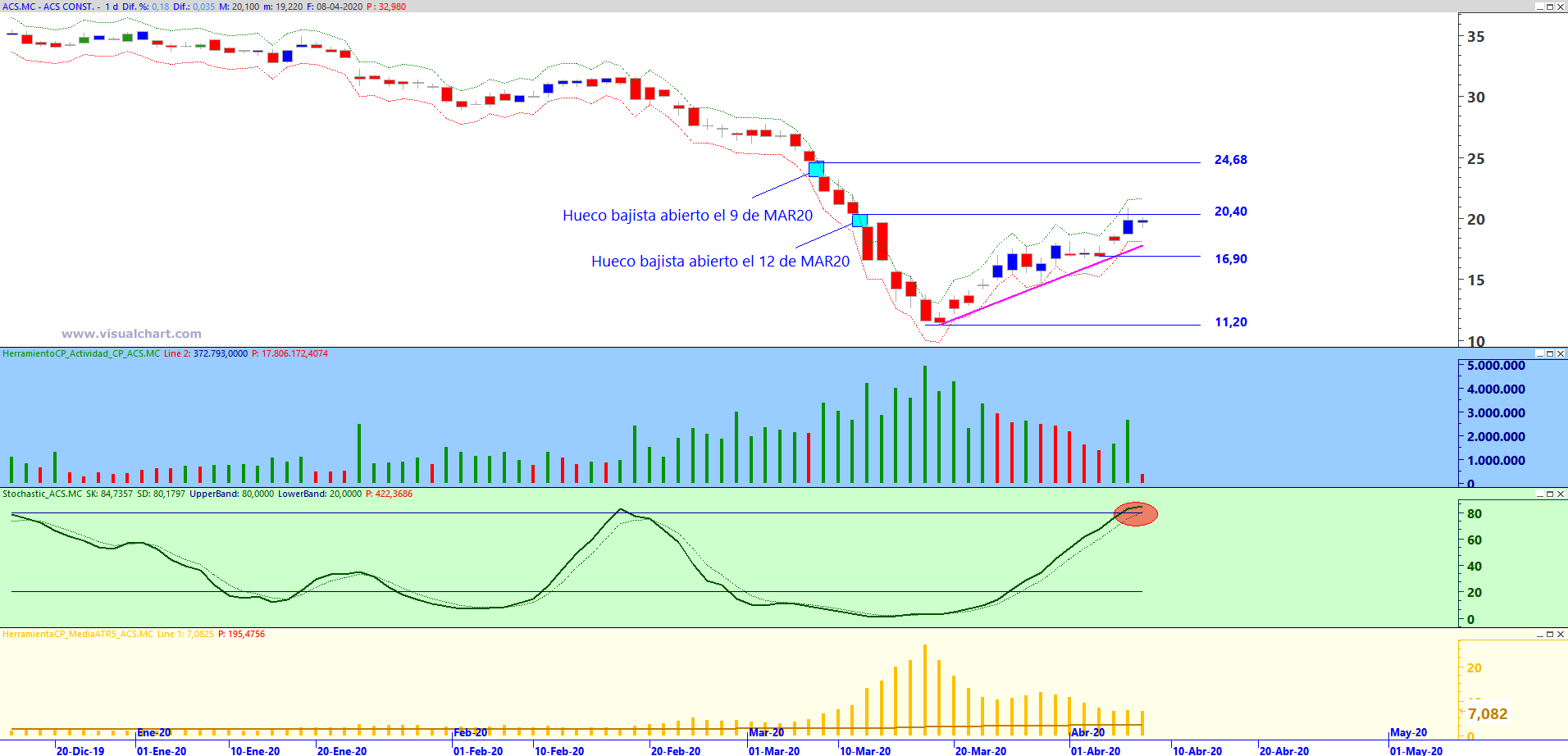
Task: Click the 'M: 20,100' maximum value
Action: click(239, 7)
